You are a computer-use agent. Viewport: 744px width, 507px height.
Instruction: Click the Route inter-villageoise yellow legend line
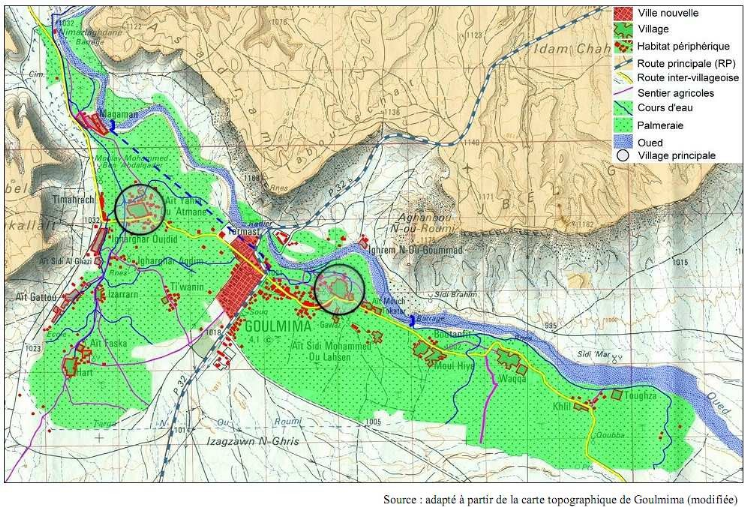[x=623, y=78]
